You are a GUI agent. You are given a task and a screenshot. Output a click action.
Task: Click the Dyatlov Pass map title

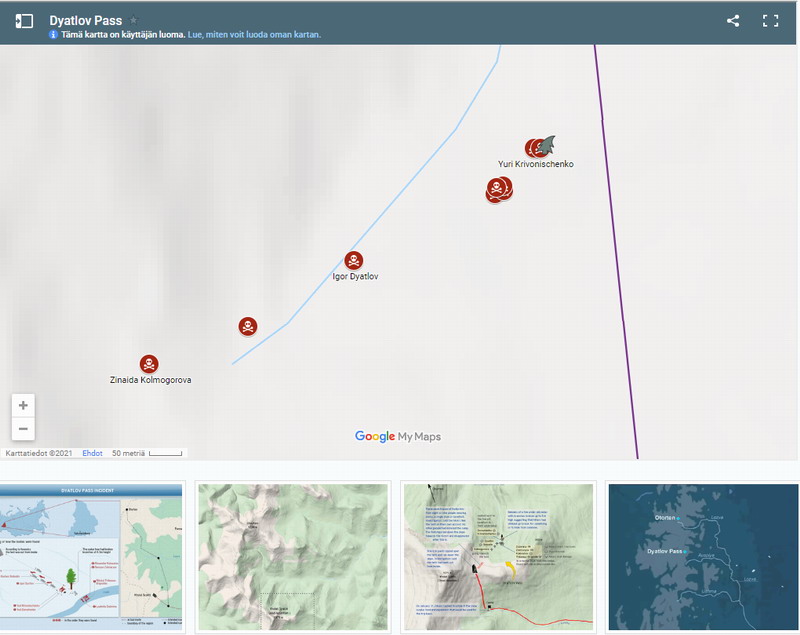click(x=86, y=20)
